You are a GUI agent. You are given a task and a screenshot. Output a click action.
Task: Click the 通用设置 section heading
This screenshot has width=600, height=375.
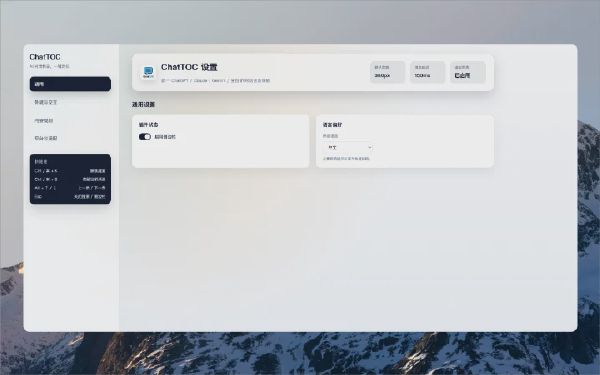(143, 104)
